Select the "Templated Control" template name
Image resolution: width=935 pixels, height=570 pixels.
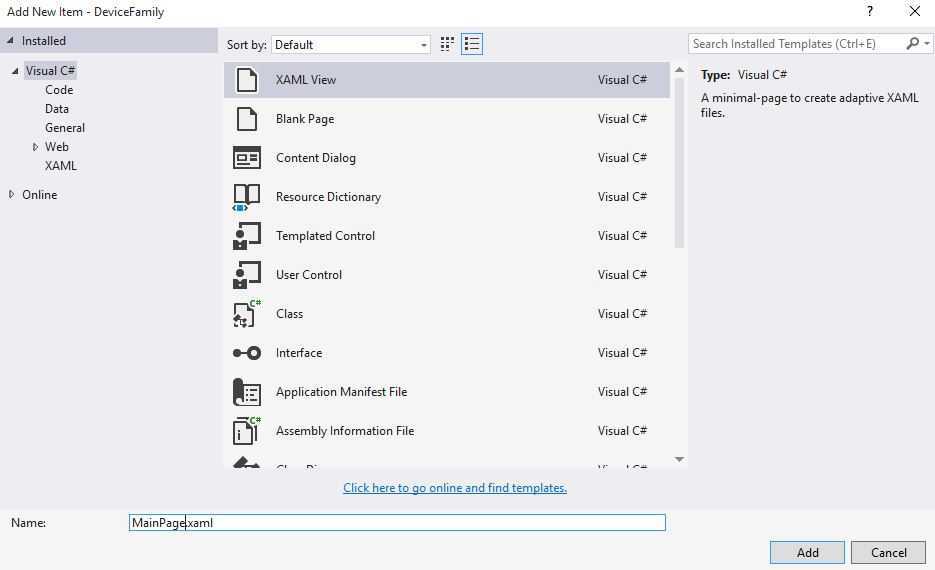click(325, 236)
